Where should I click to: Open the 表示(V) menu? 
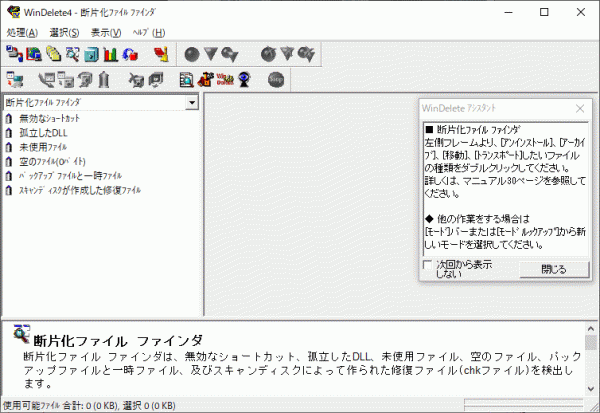[x=106, y=33]
